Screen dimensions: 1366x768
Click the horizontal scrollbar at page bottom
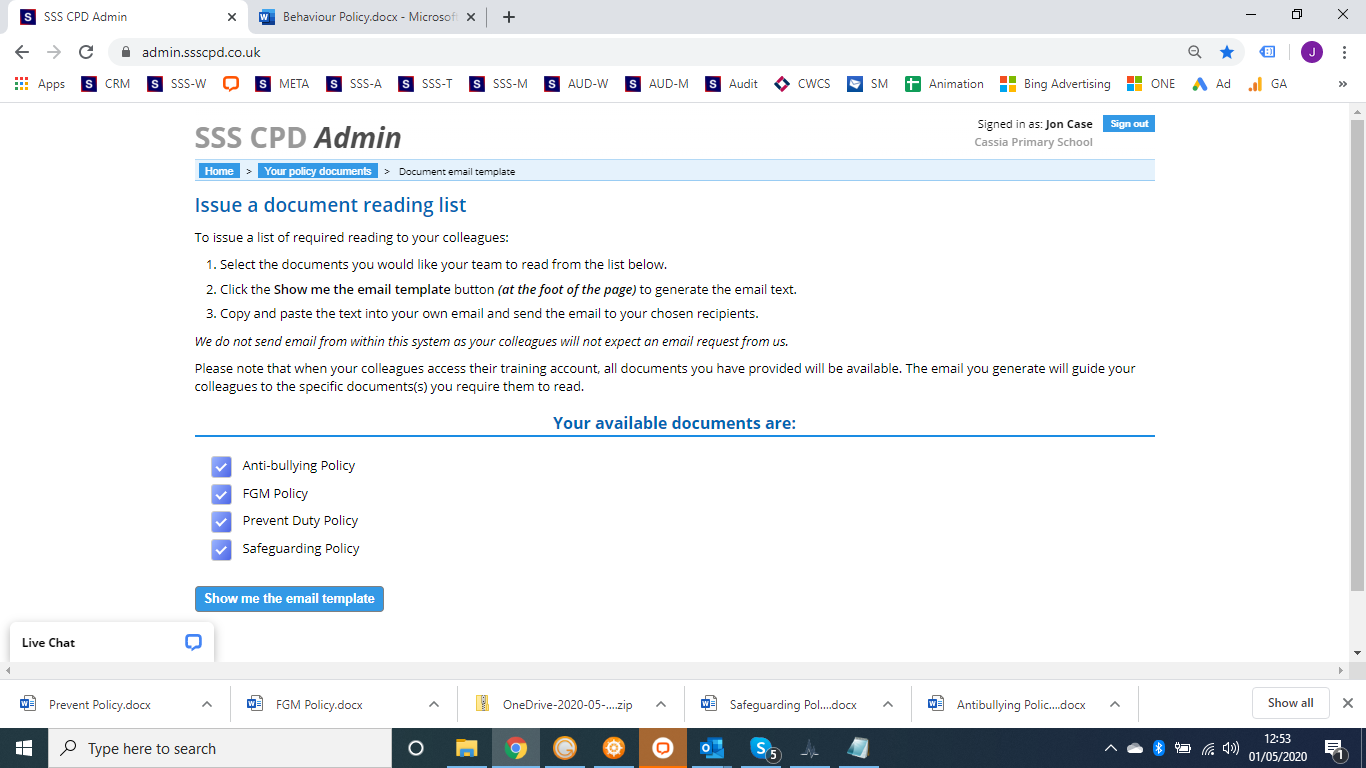[x=674, y=670]
